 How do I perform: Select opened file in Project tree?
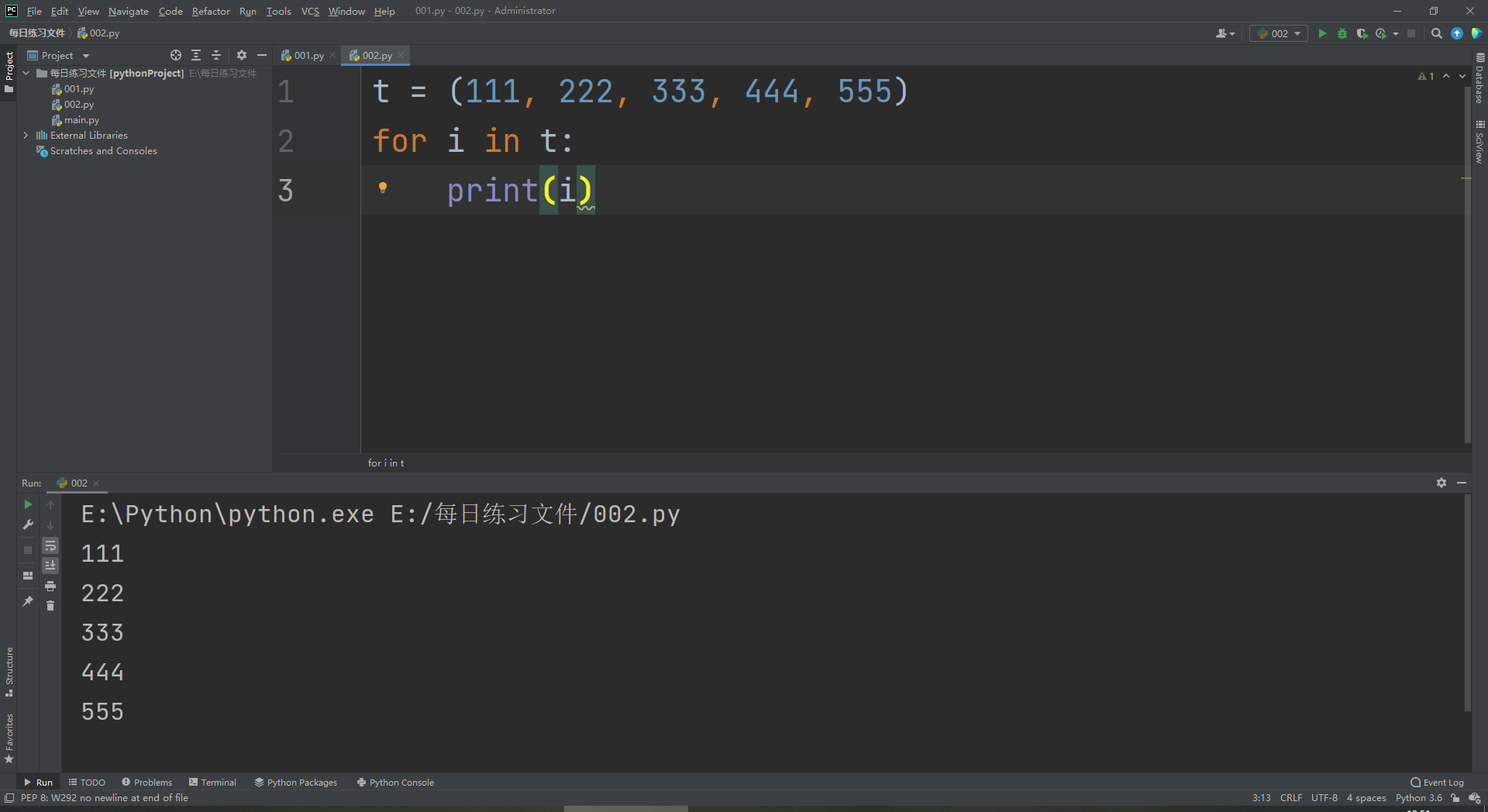(176, 55)
